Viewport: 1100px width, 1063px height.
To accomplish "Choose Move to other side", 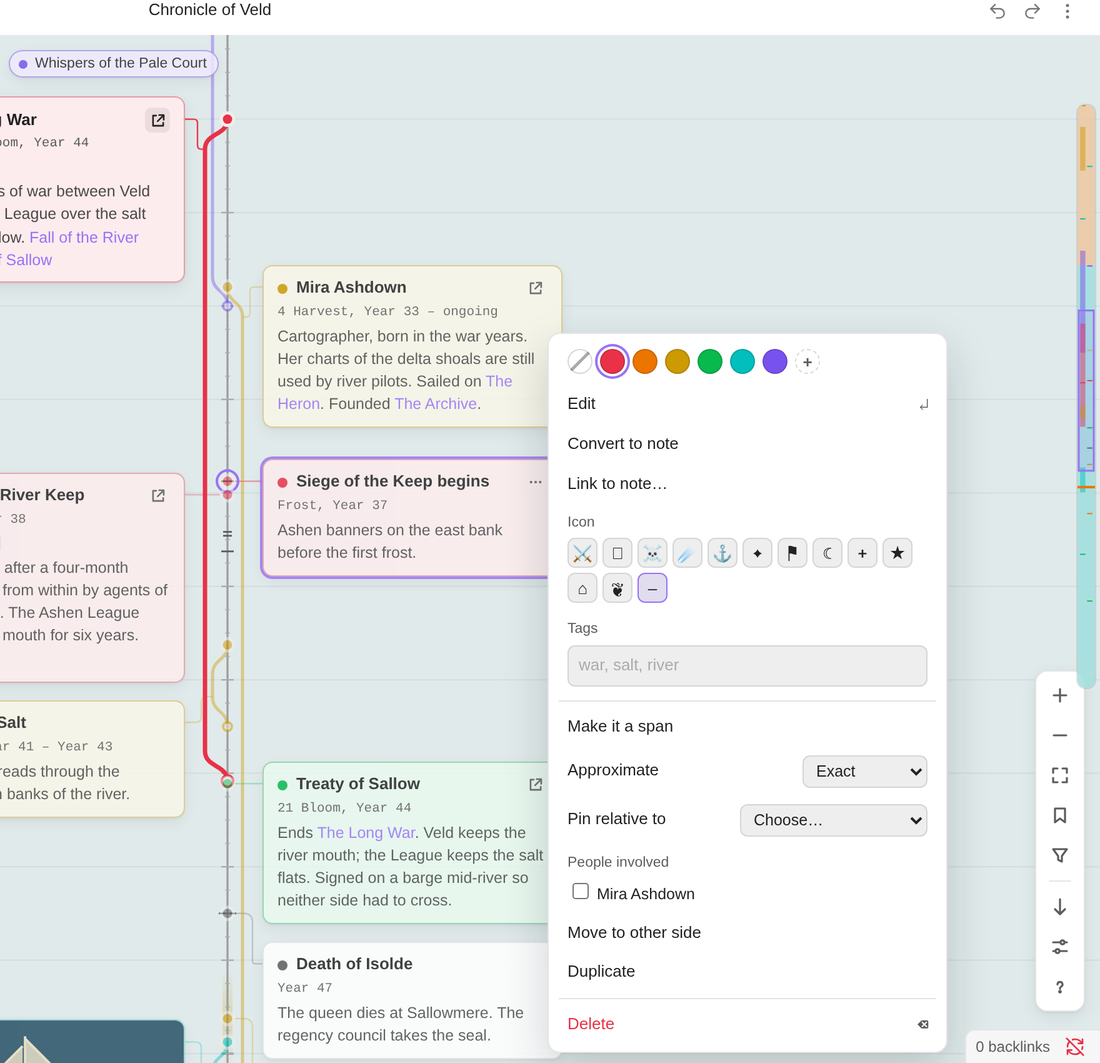I will coord(747,932).
